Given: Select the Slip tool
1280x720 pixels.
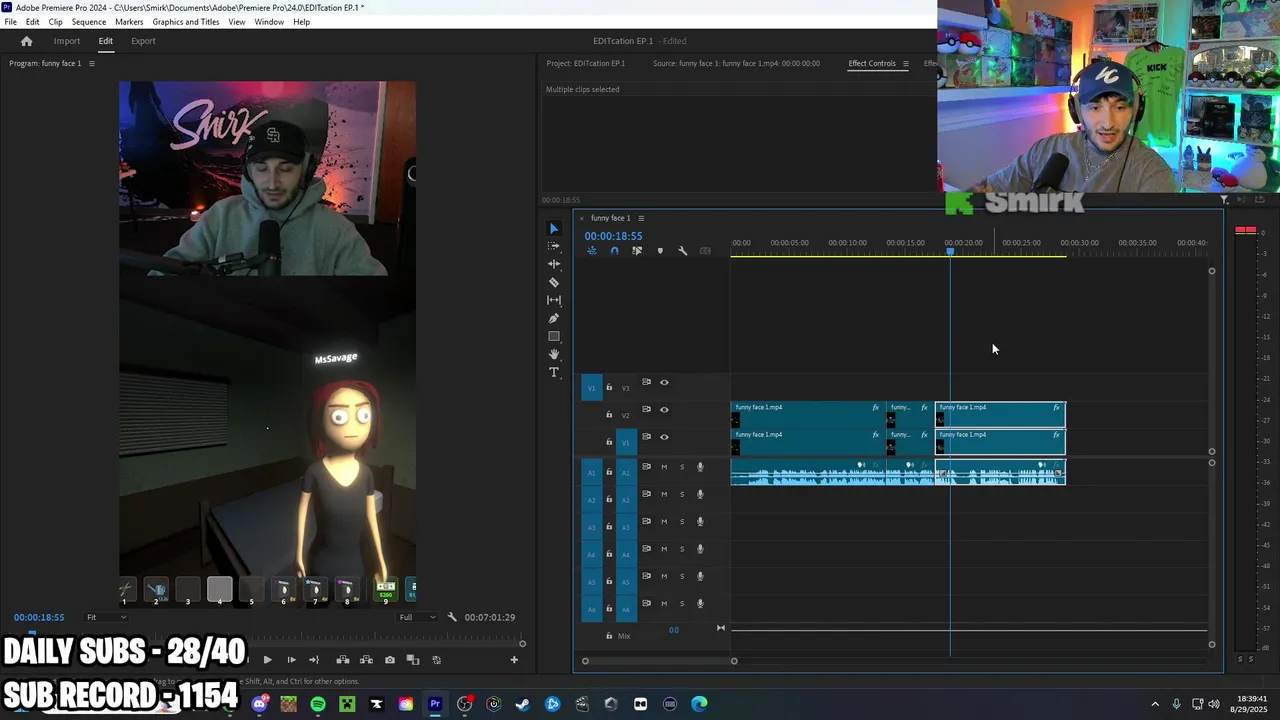Looking at the screenshot, I should coord(554,300).
